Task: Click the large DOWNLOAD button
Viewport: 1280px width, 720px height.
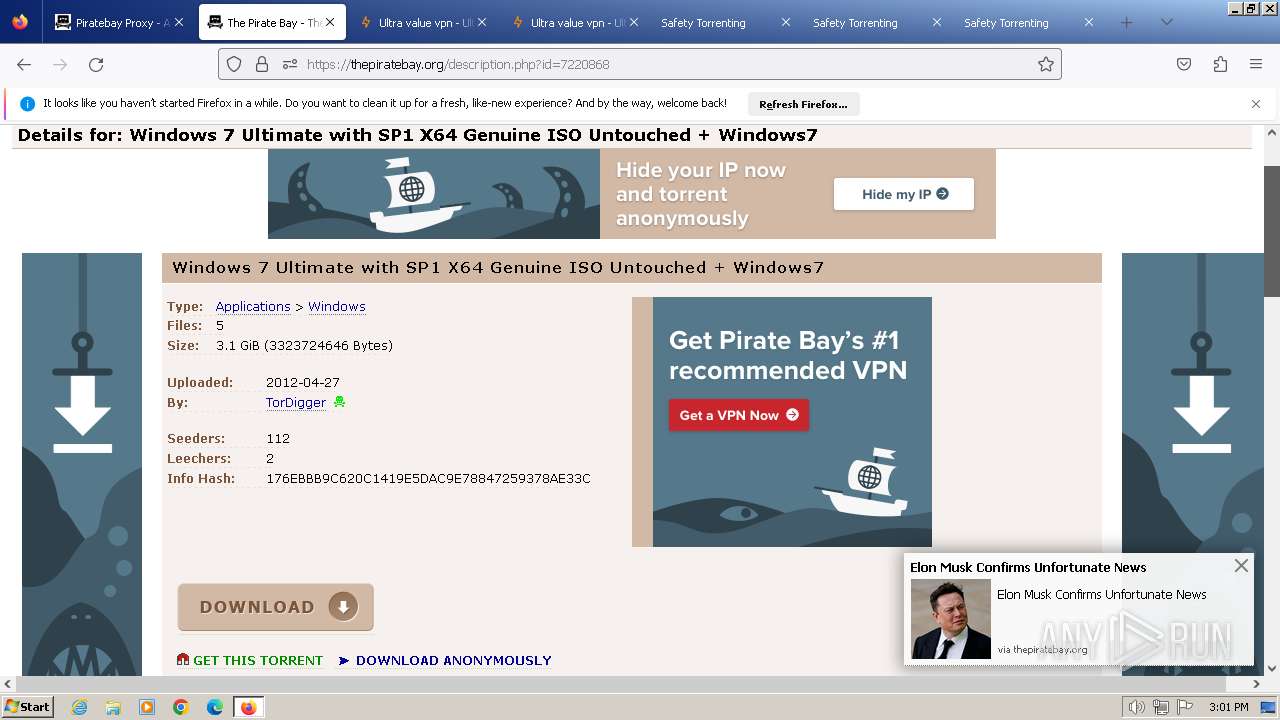Action: (x=276, y=607)
